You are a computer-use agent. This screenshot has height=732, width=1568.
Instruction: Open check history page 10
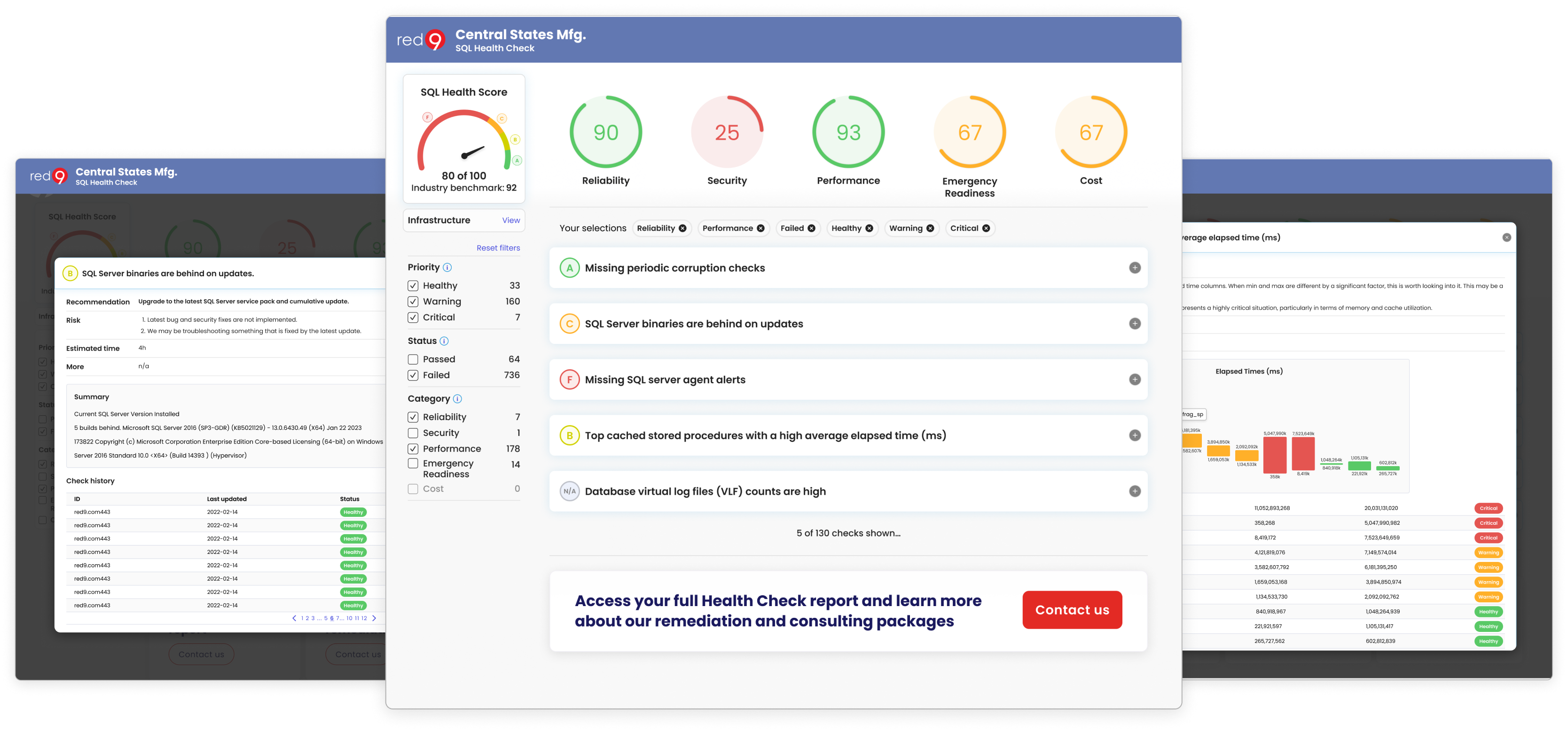[349, 618]
